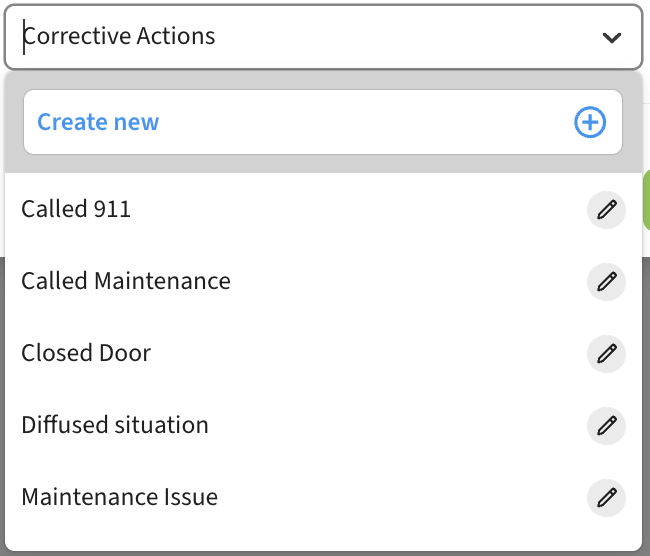Viewport: 650px width, 556px height.
Task: Choose the Maintenance Issue option
Action: 119,497
